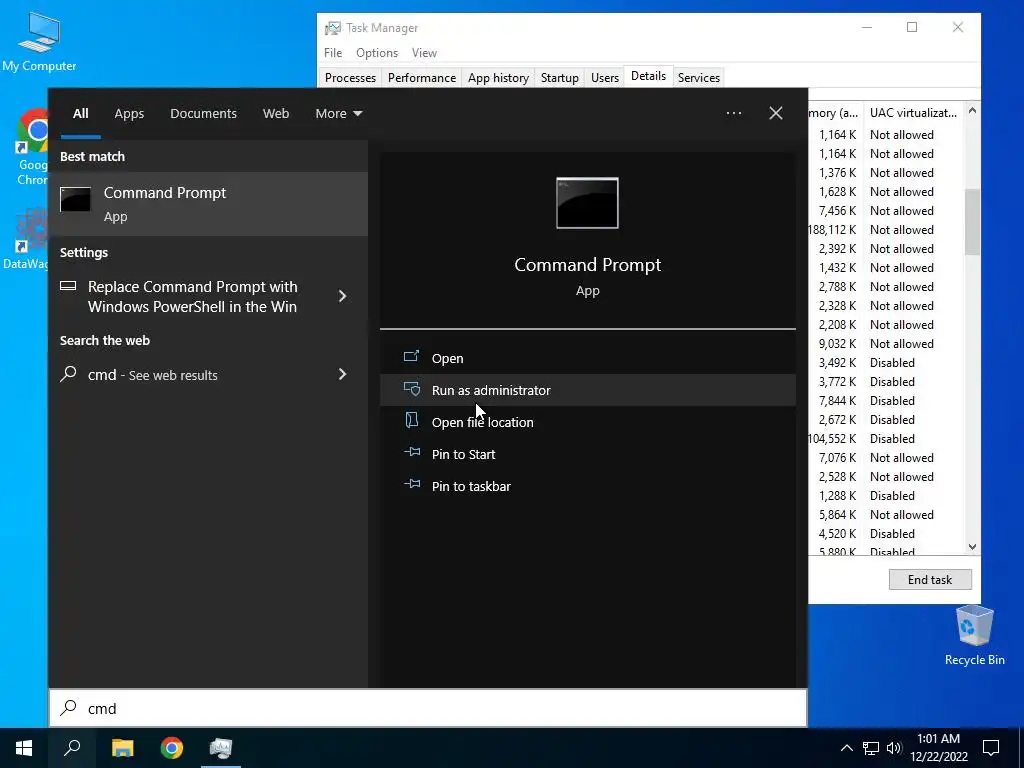This screenshot has width=1024, height=768.
Task: Expand the More filter dropdown
Action: [338, 114]
